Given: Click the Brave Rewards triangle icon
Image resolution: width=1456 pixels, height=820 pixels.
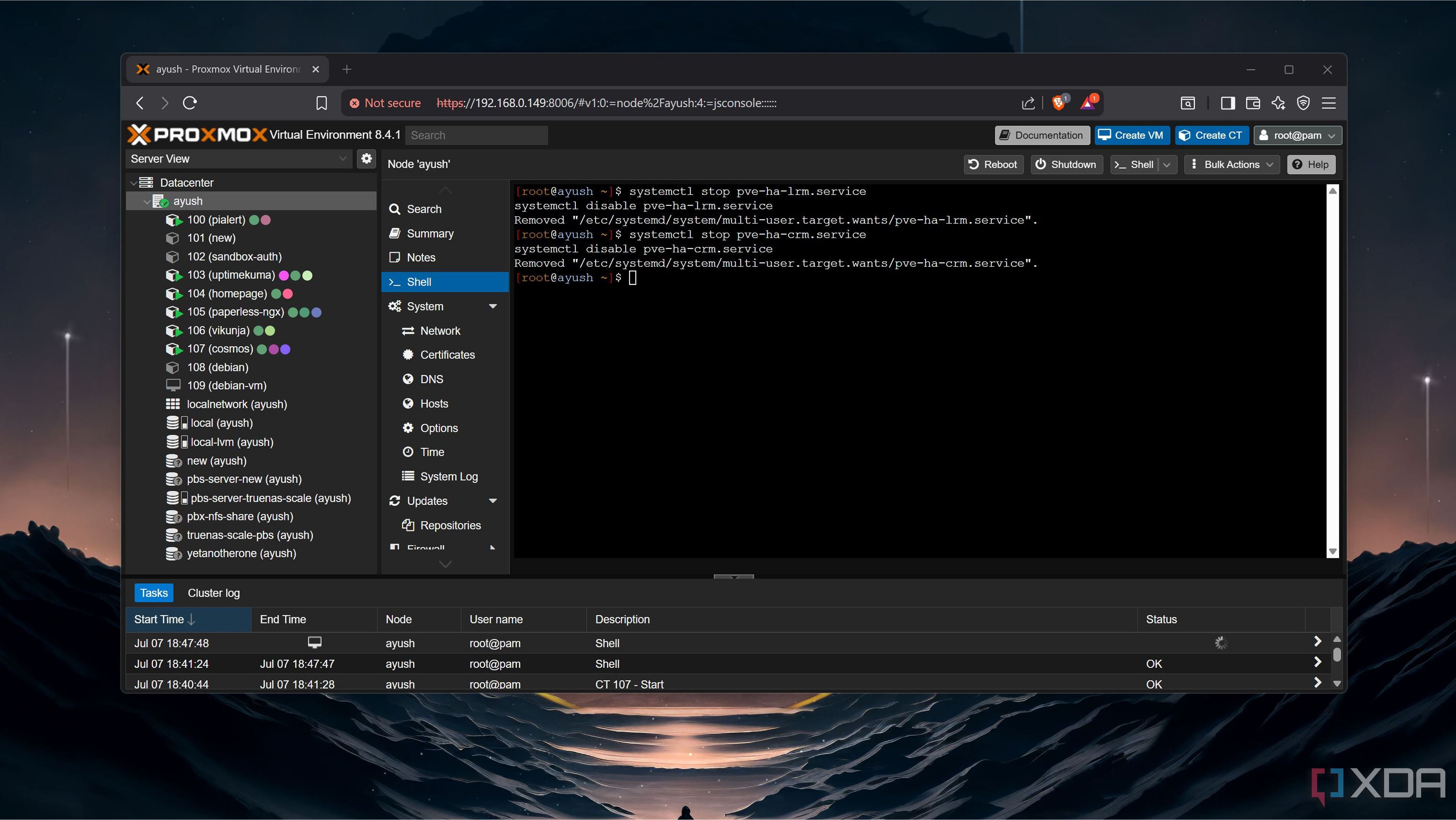Looking at the screenshot, I should click(x=1088, y=103).
